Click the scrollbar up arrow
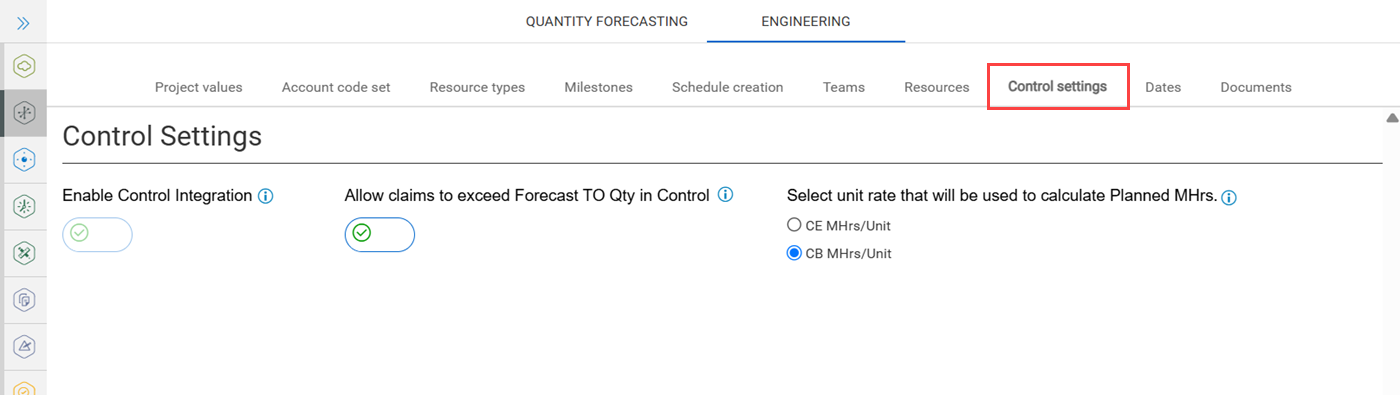The width and height of the screenshot is (1400, 395). click(x=1391, y=118)
